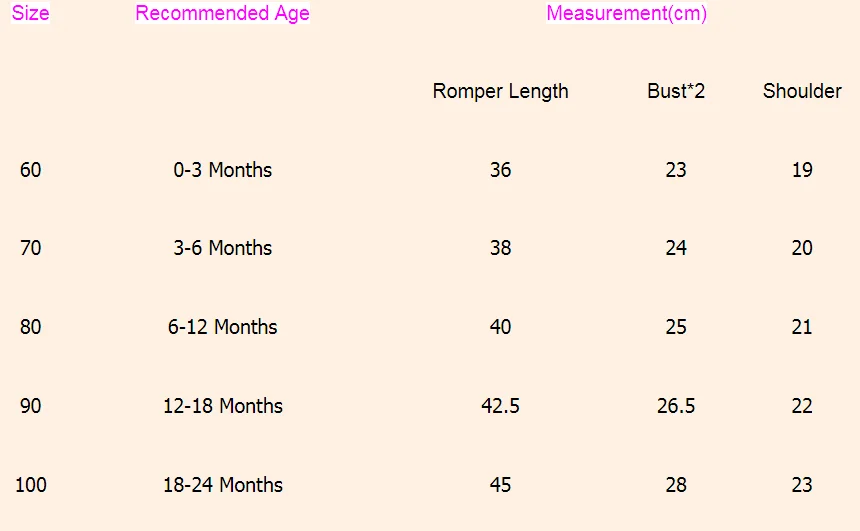Viewport: 860px width, 531px height.
Task: Click the 12-18 Months age cell
Action: click(x=222, y=406)
